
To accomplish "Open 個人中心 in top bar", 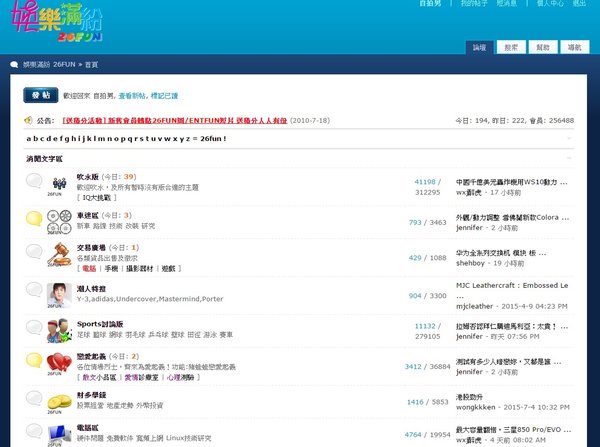I will tap(550, 3).
